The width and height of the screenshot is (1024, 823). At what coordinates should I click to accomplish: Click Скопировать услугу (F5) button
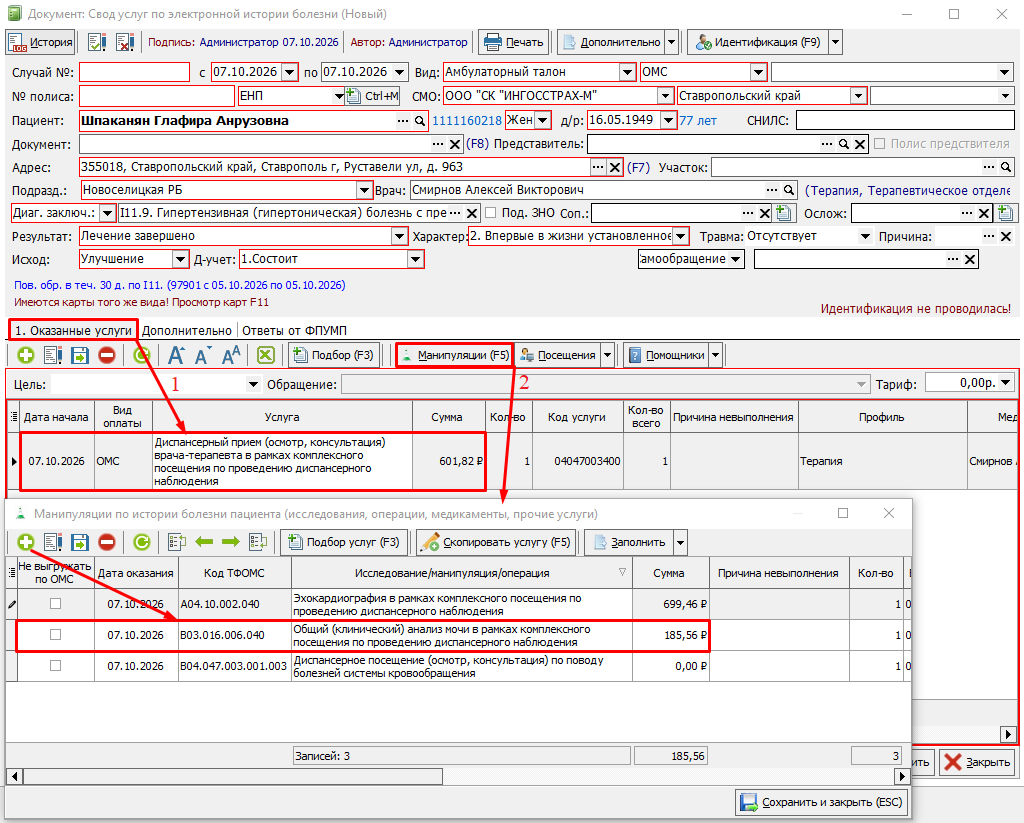pyautogui.click(x=496, y=542)
